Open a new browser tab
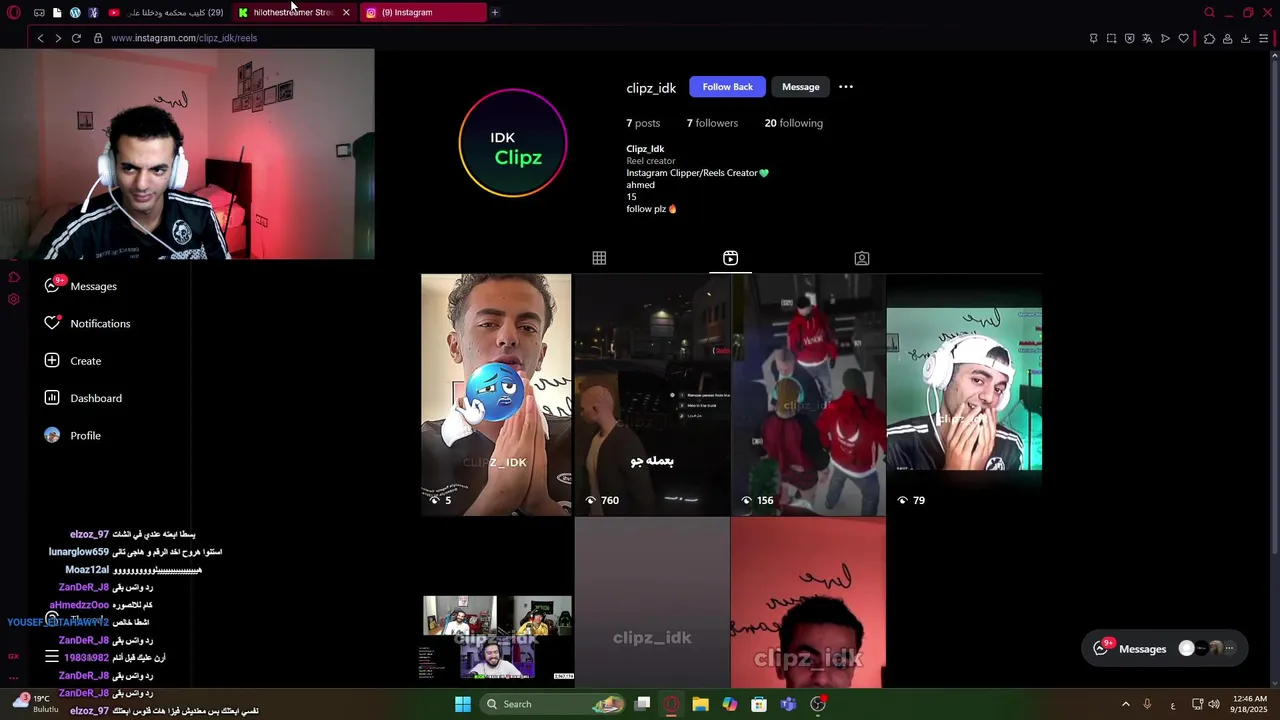The height and width of the screenshot is (720, 1280). (495, 12)
